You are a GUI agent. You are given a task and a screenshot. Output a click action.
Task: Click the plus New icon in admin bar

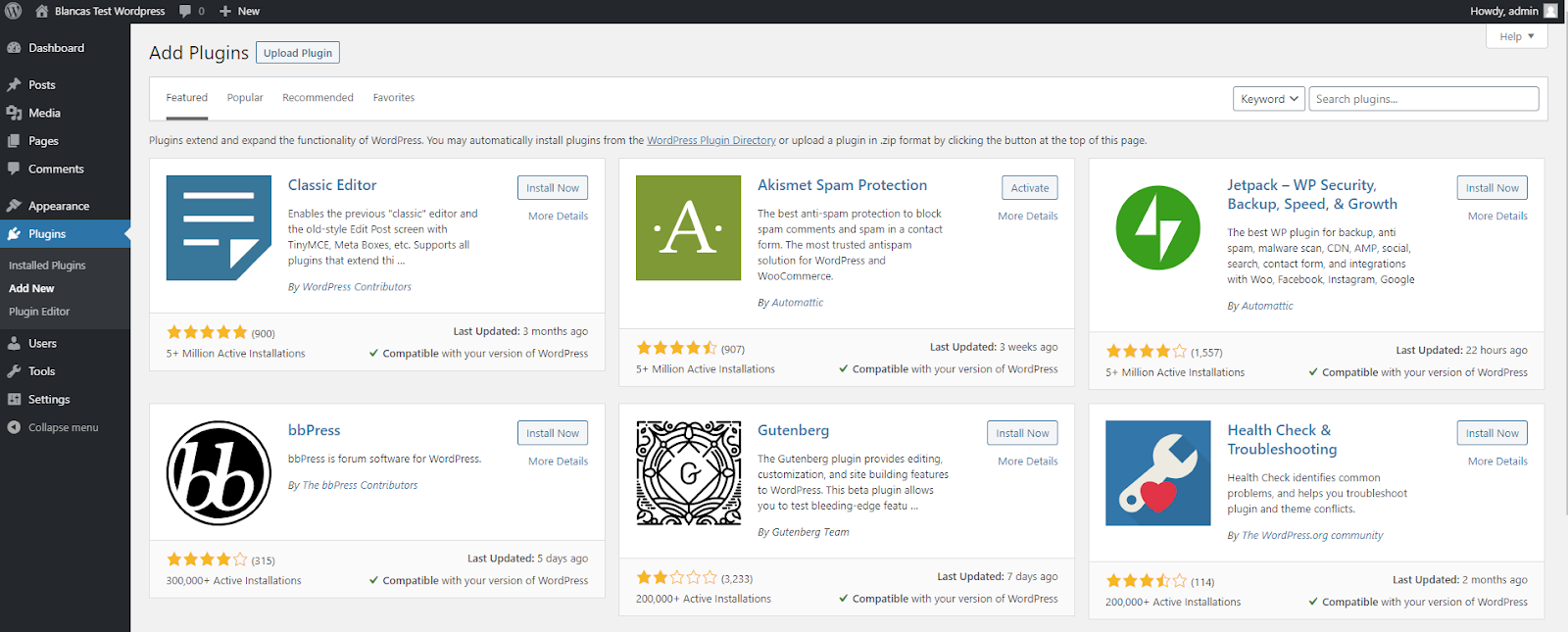[x=225, y=12]
